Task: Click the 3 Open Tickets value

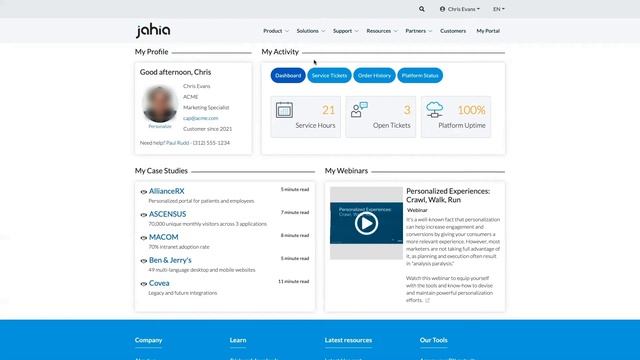Action: pos(407,110)
